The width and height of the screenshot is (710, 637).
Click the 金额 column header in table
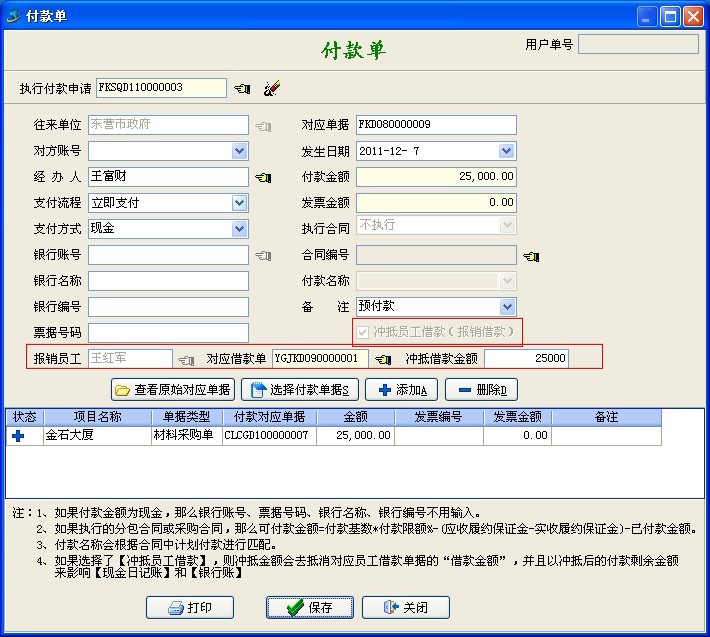tap(355, 416)
